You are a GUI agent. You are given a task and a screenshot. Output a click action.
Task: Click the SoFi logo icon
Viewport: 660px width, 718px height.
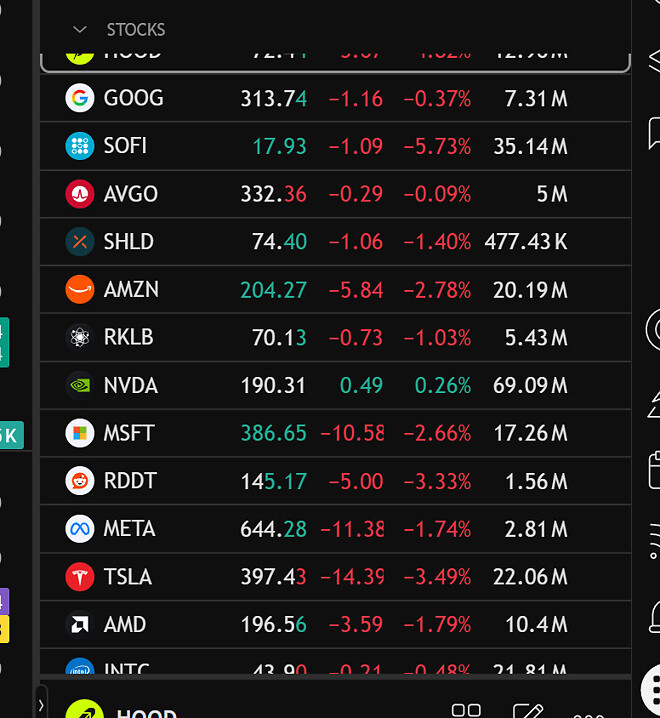point(80,146)
